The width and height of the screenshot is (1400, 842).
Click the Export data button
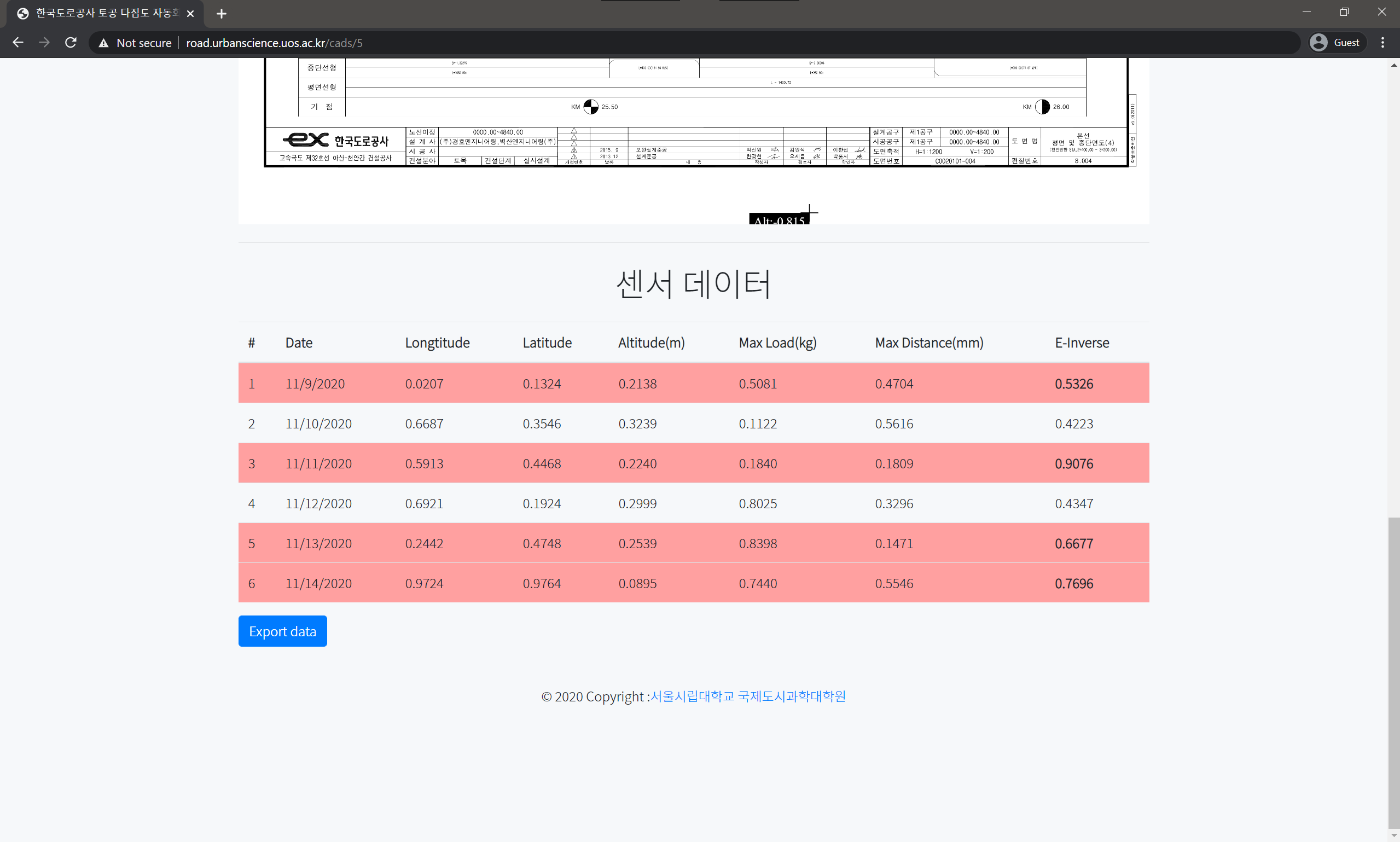click(282, 631)
